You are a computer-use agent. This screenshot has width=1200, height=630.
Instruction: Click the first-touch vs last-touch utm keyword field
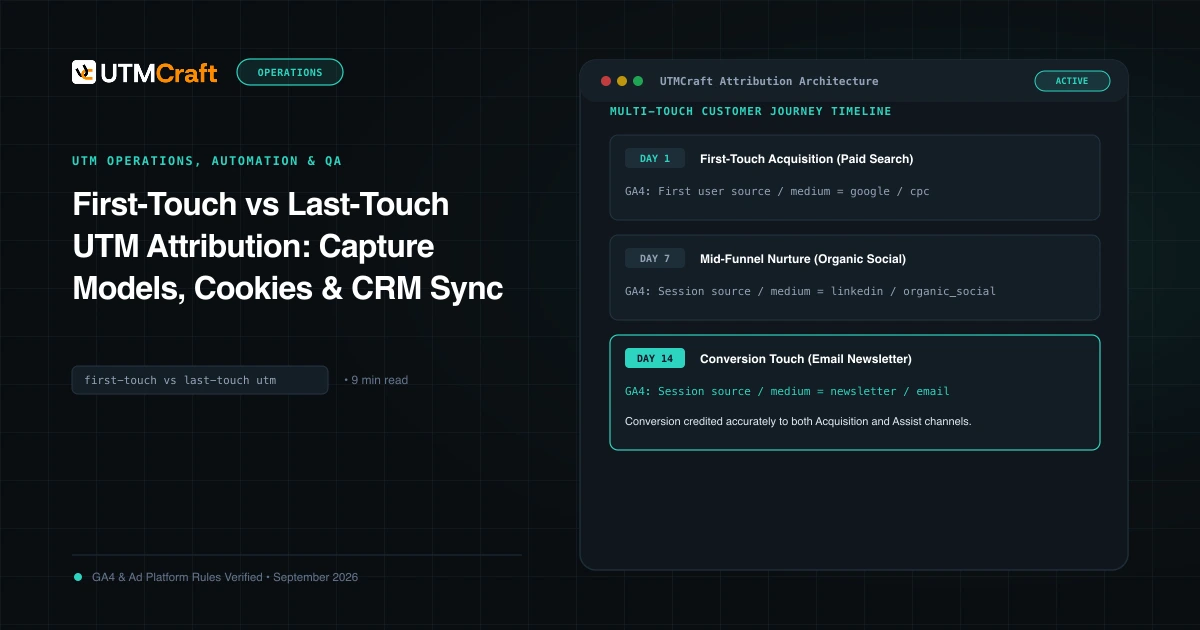point(200,380)
